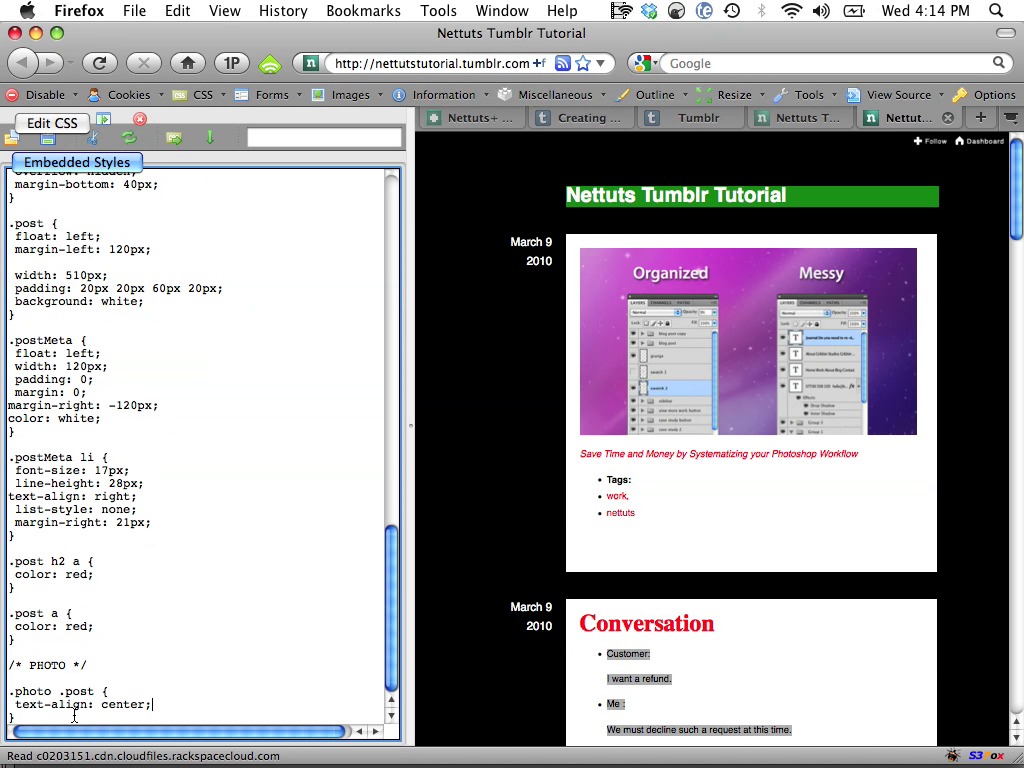
Task: Click the folder-with-arrow icon in Edit CSS
Action: 174,138
